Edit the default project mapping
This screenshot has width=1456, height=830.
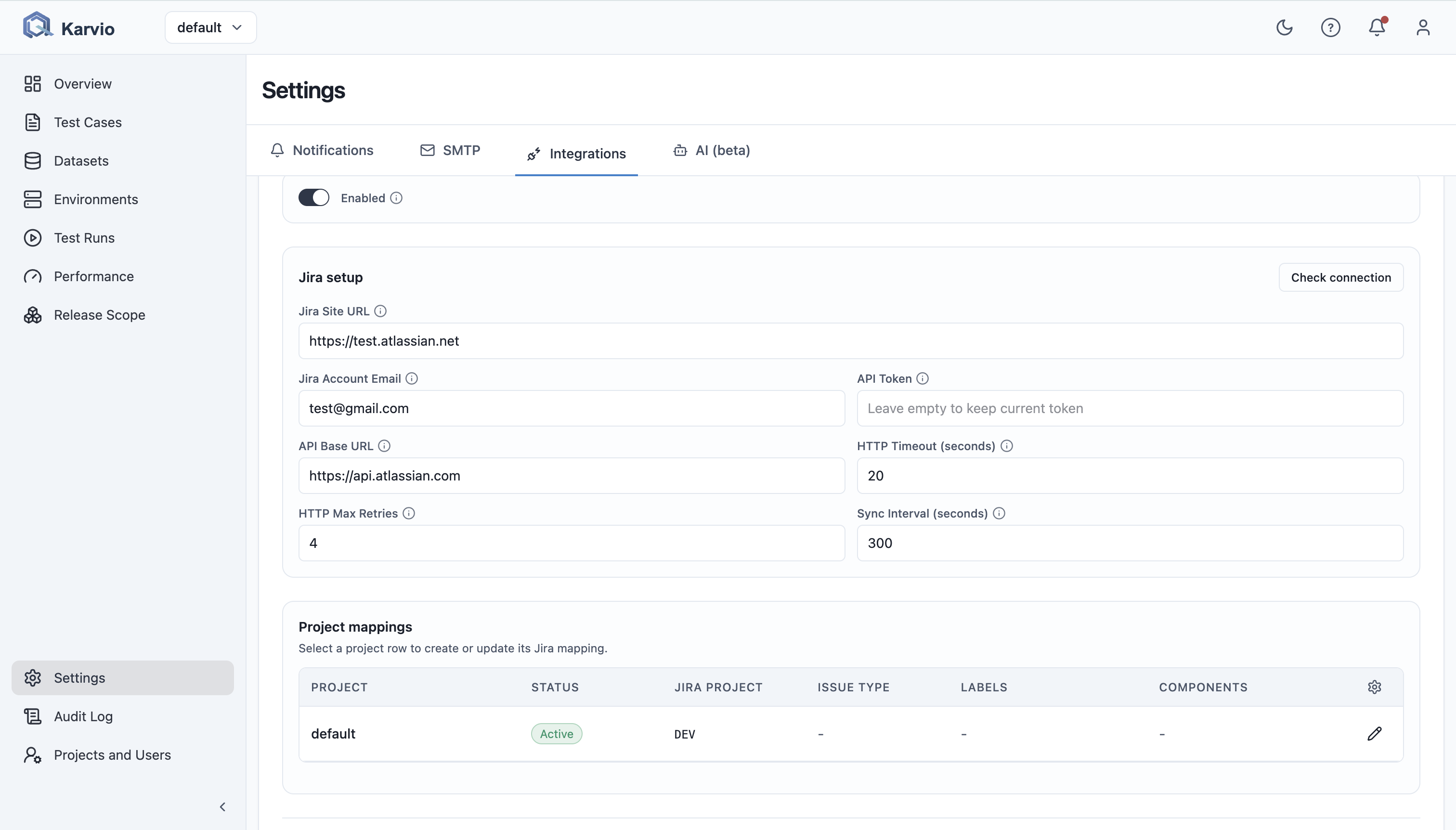point(1375,734)
